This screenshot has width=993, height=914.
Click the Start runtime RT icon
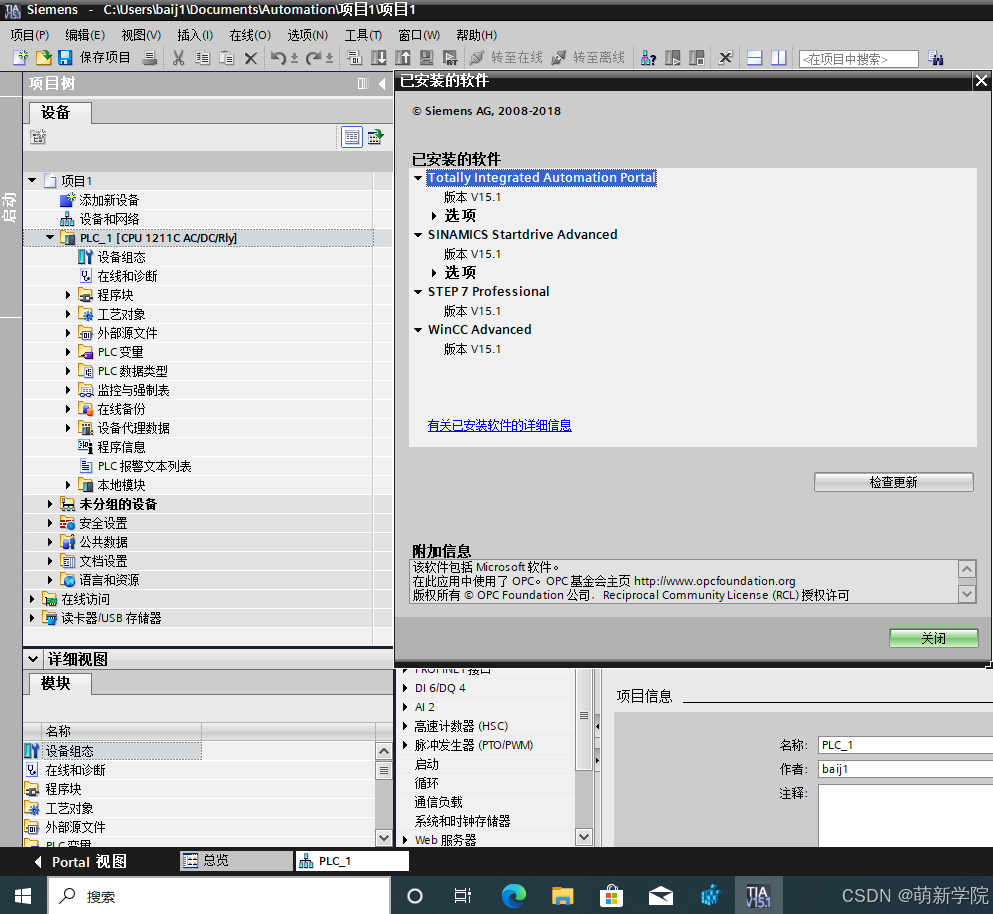pos(450,58)
